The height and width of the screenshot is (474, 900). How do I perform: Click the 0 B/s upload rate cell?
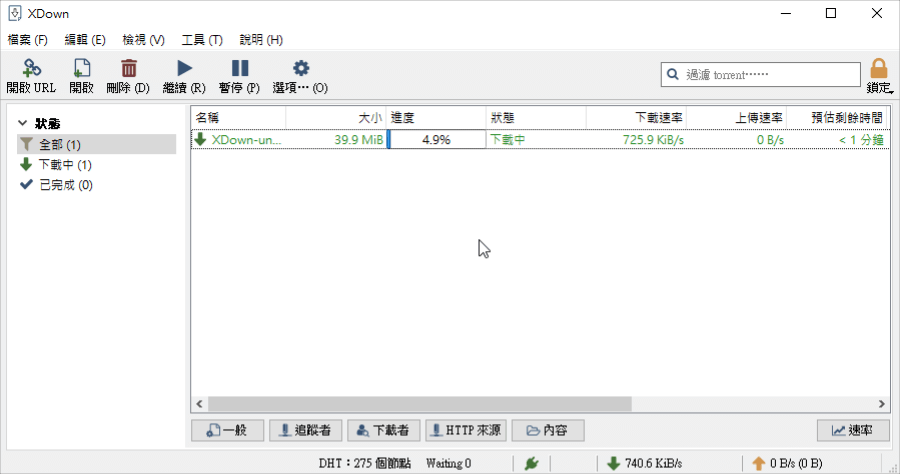point(770,139)
